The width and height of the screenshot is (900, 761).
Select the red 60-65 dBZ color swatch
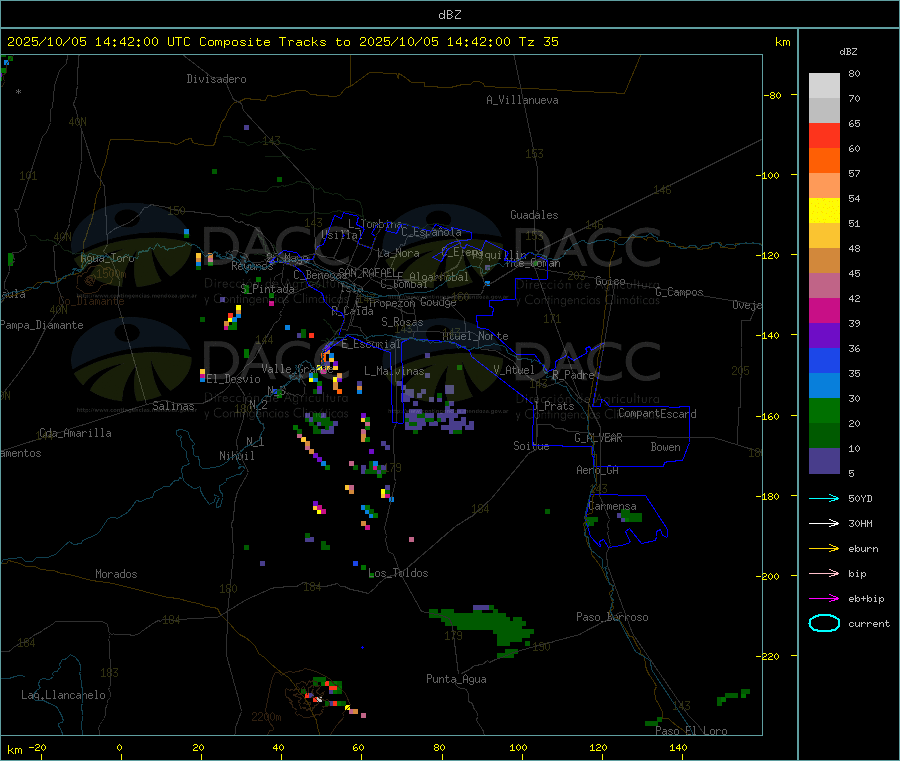(824, 135)
